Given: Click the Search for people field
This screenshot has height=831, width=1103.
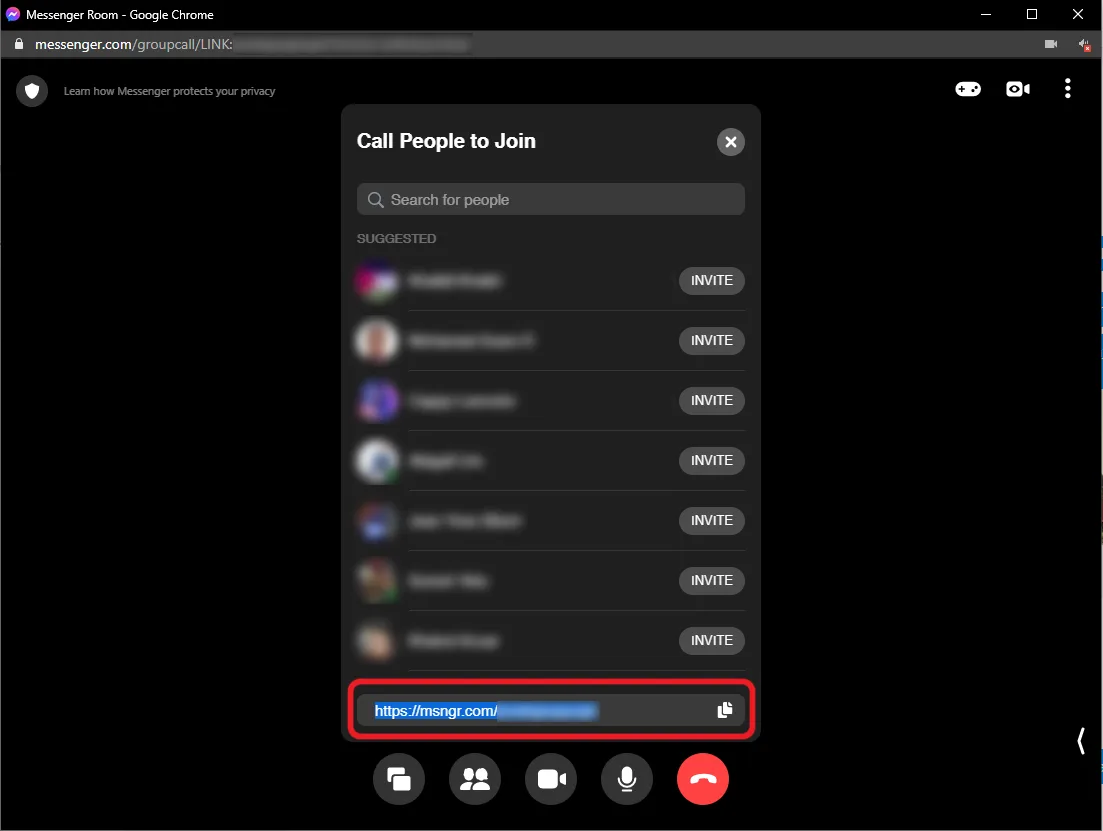Looking at the screenshot, I should coord(550,200).
